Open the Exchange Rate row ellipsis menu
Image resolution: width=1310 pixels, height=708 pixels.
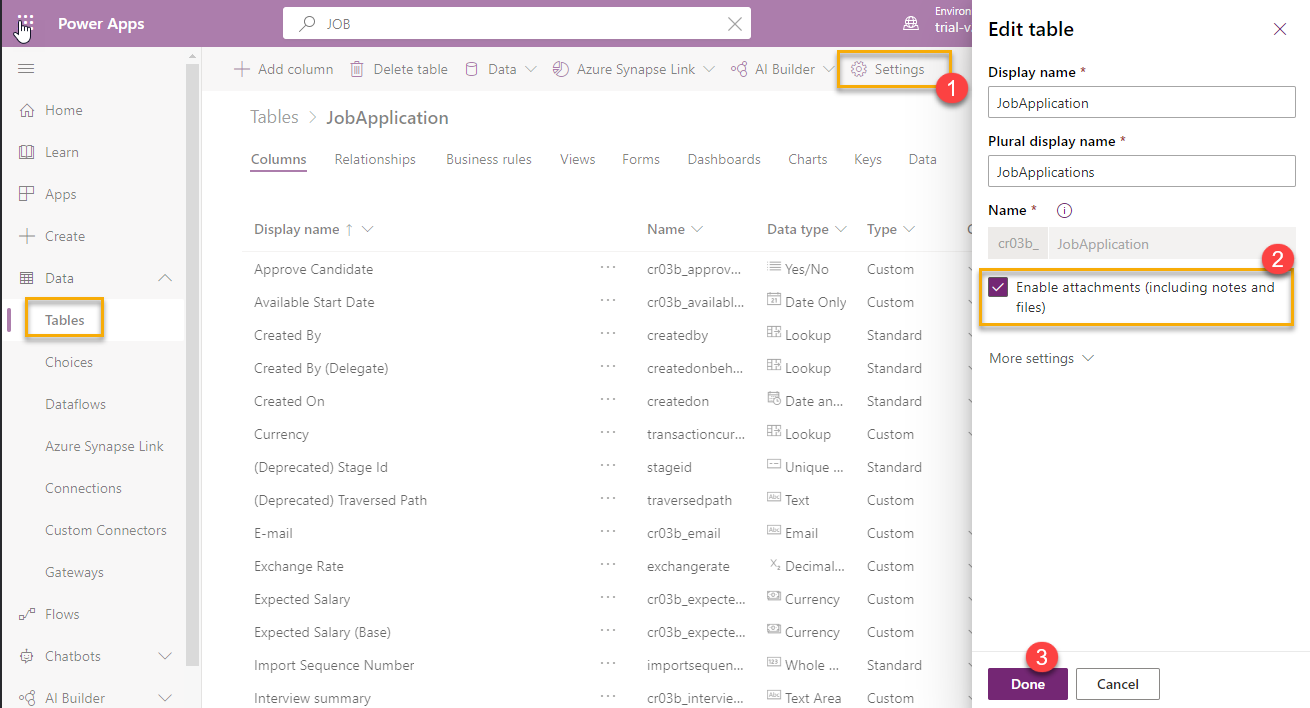point(608,565)
